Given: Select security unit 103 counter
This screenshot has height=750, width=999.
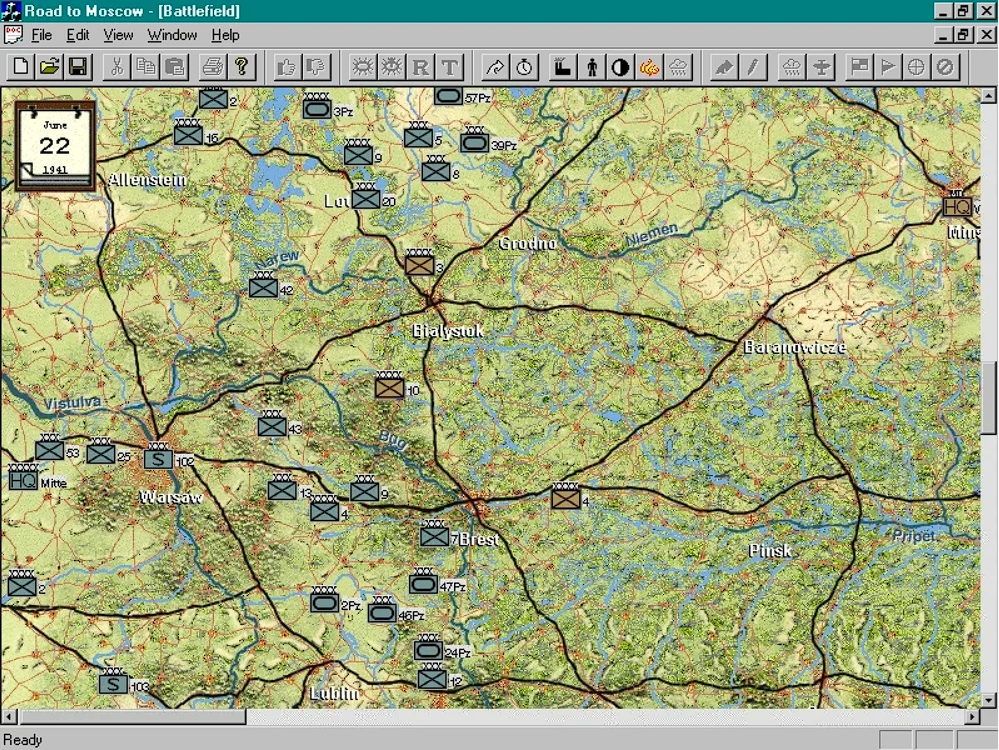Looking at the screenshot, I should click(113, 681).
